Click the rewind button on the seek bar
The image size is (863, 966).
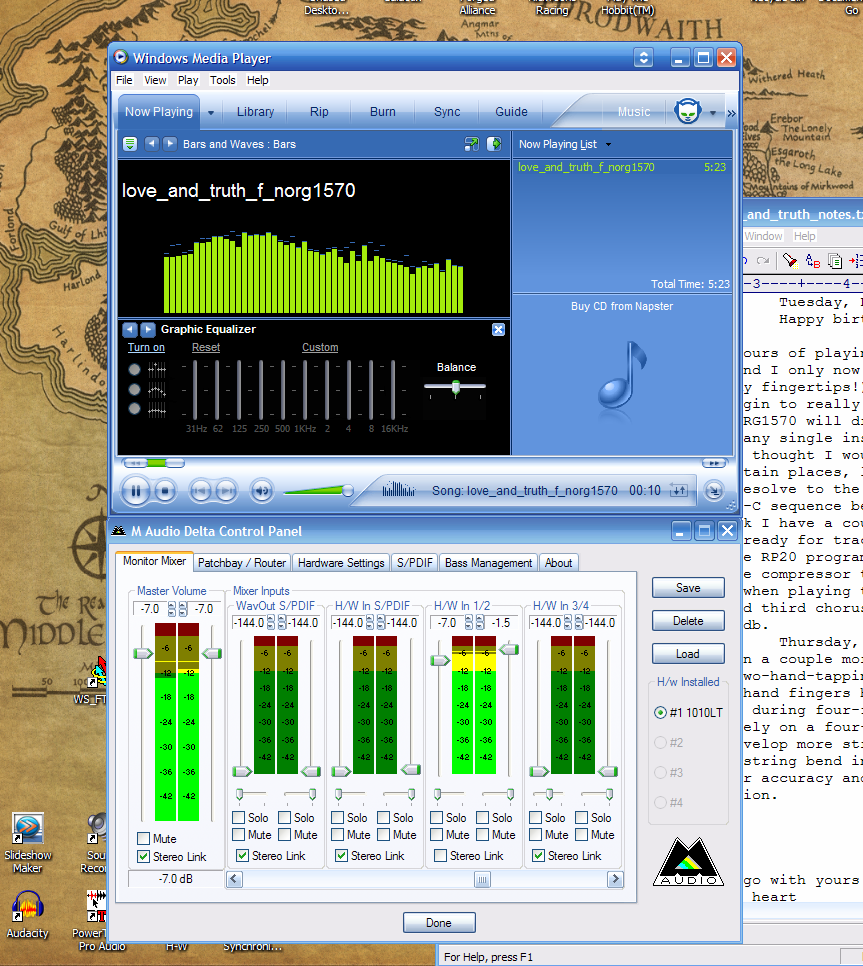(x=135, y=463)
